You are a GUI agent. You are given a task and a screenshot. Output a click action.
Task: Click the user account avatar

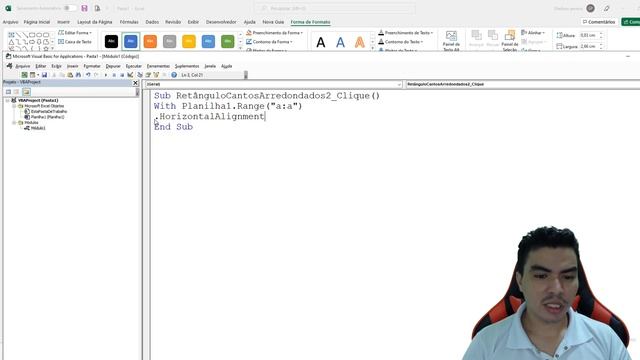tap(590, 8)
